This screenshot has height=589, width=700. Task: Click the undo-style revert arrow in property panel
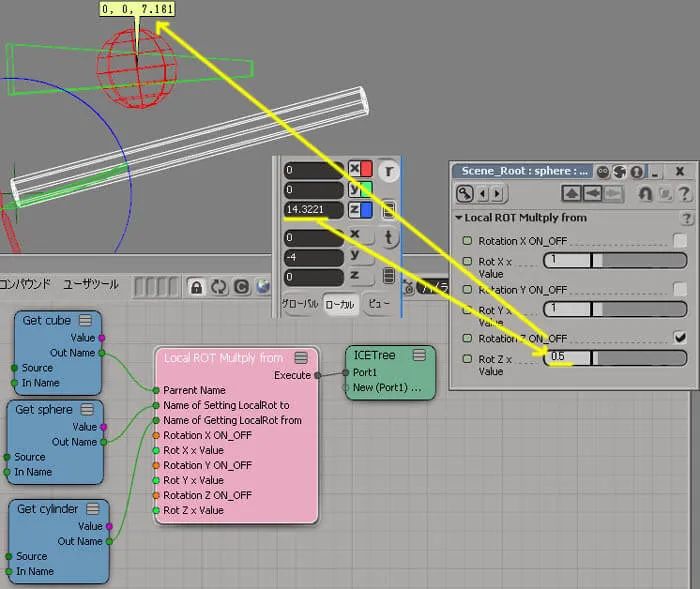645,194
